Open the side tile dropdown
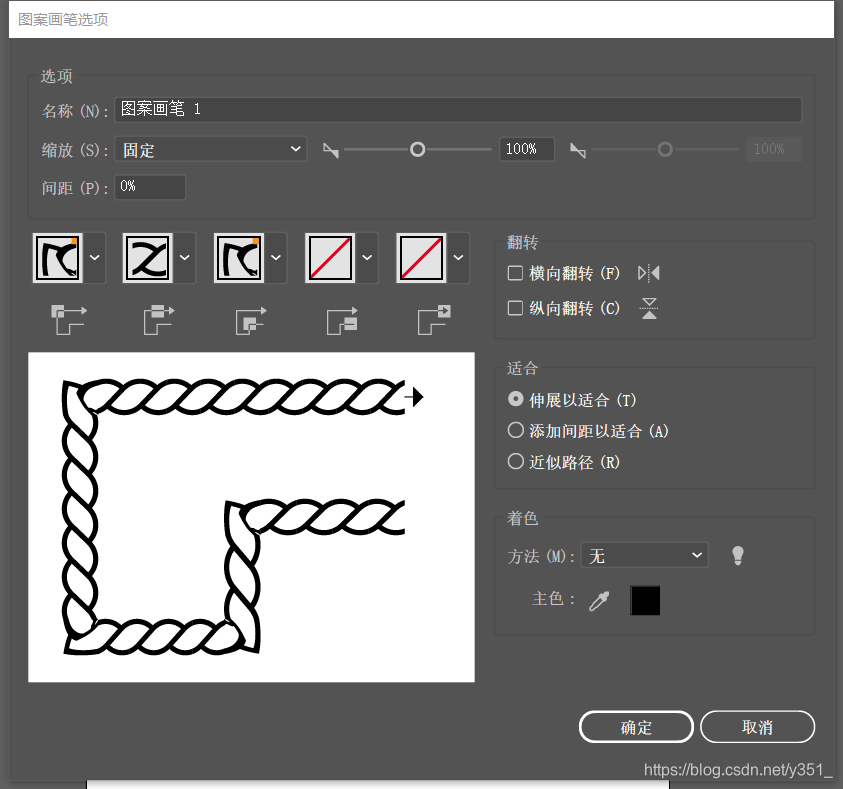 click(185, 258)
